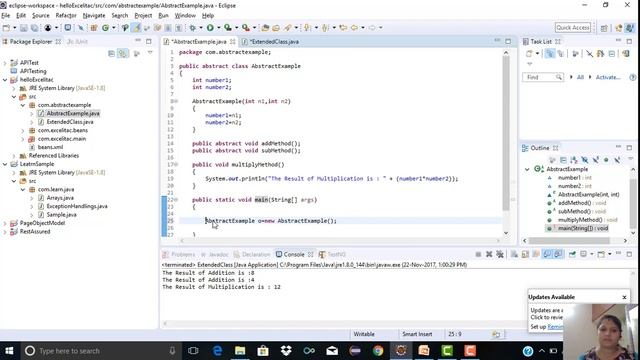Collapse AbstractExample class in Outline
This screenshot has width=640, height=360.
pos(527,169)
